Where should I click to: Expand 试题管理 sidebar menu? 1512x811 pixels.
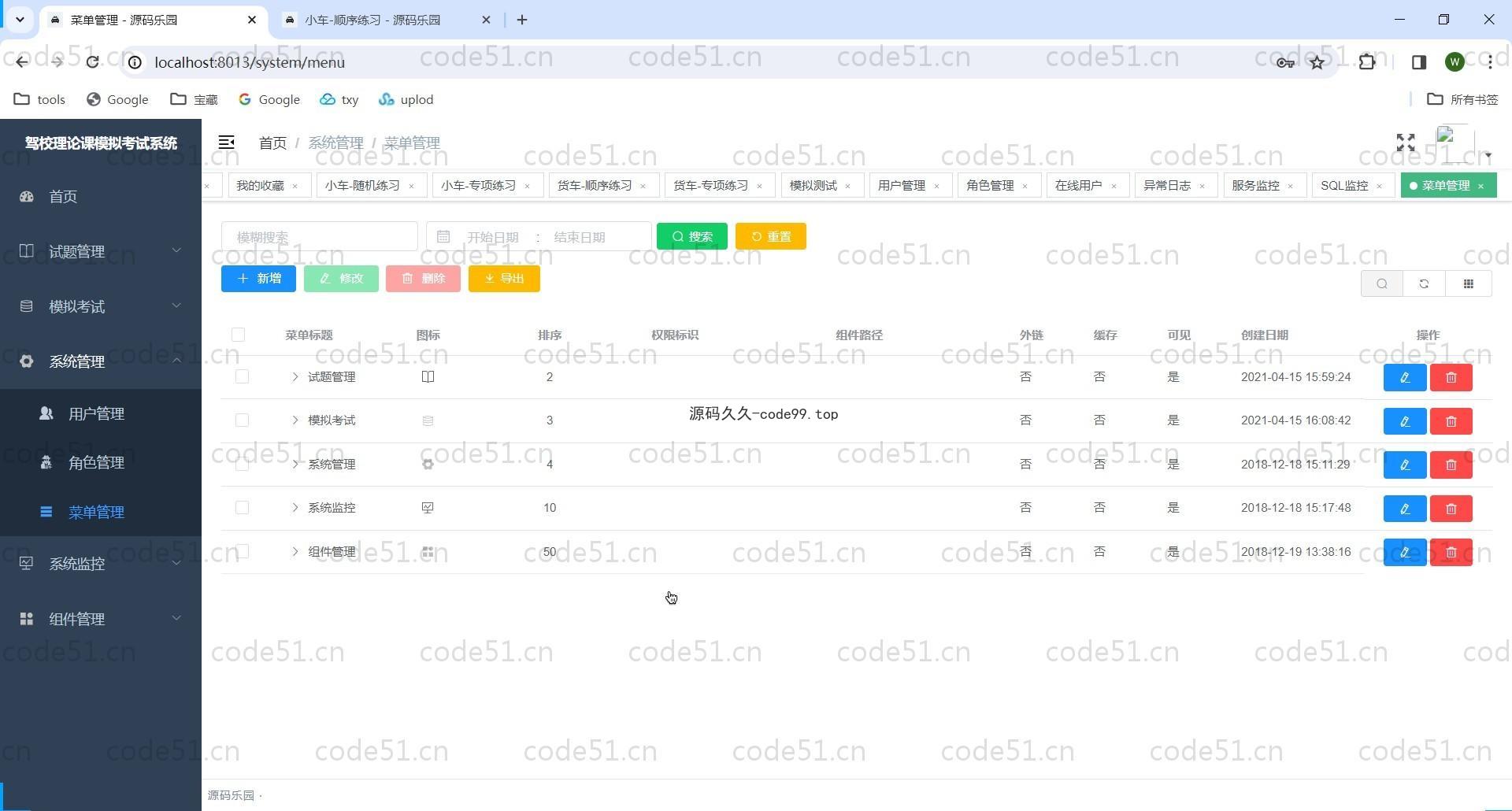(101, 251)
